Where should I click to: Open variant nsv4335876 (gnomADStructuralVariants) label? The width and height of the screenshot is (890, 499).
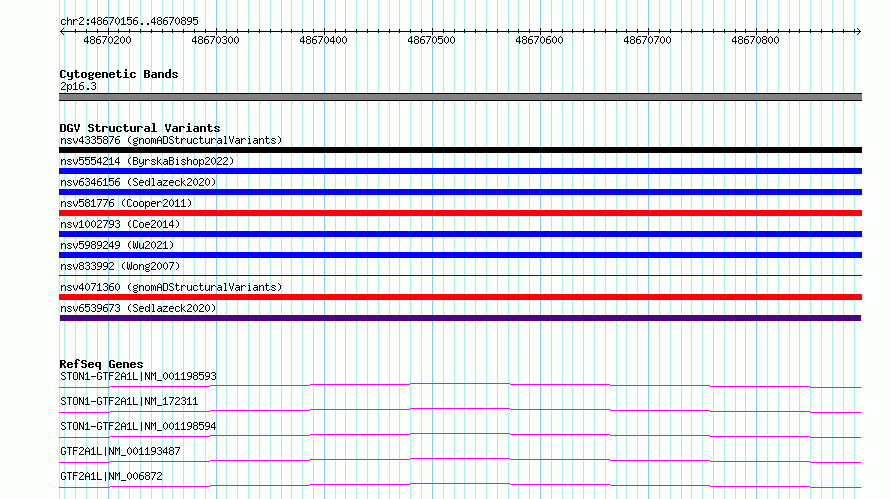coord(171,140)
